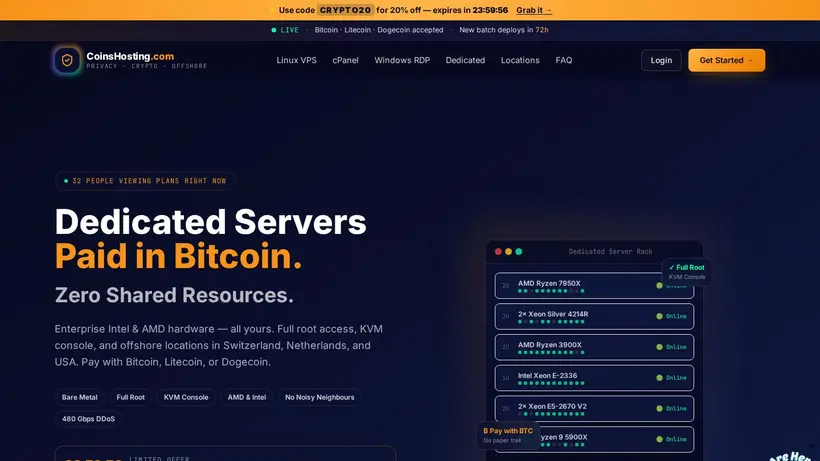Select the Full Root feature tag
The height and width of the screenshot is (461, 820).
point(130,397)
